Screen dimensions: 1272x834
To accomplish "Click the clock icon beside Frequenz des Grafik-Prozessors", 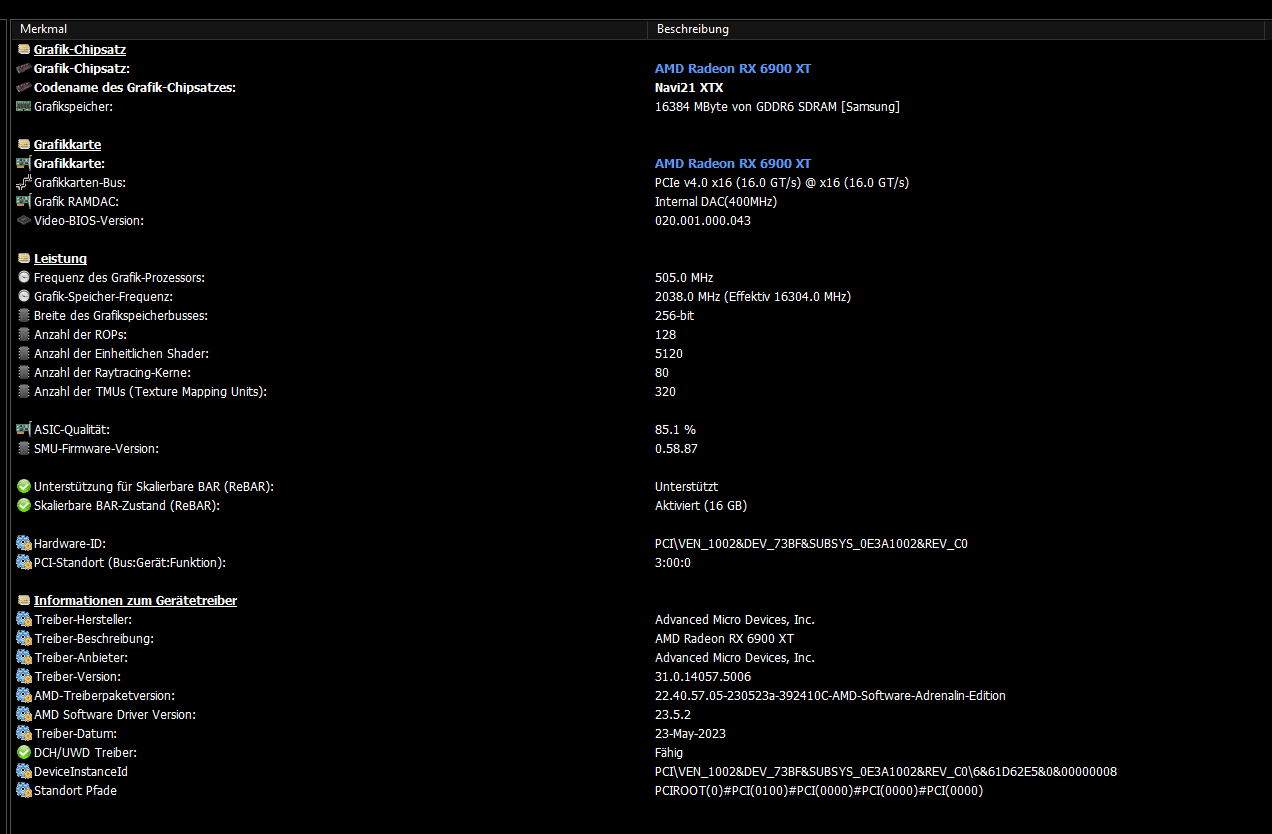I will [x=24, y=277].
